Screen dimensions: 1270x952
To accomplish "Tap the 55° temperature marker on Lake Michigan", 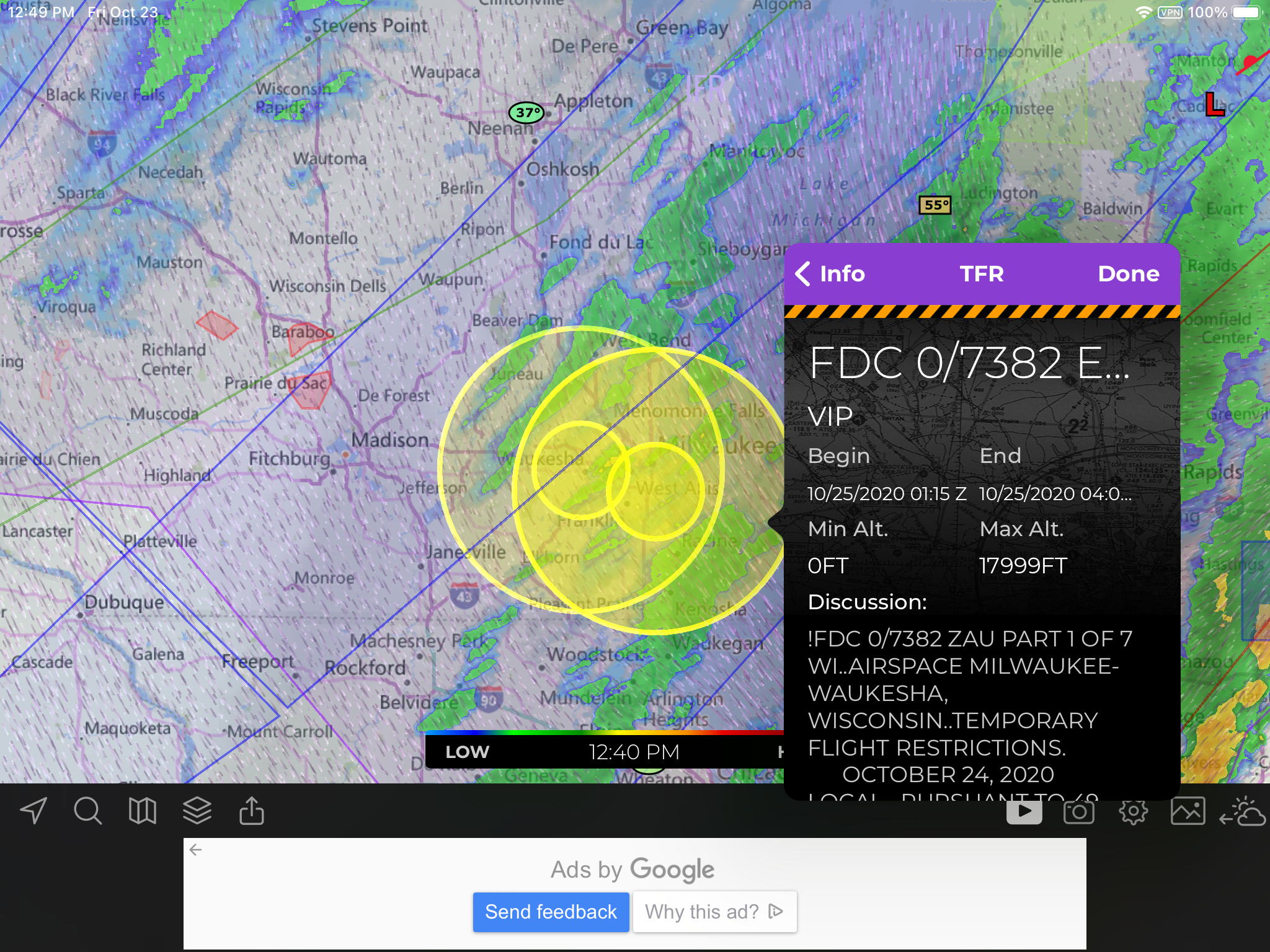I will [x=935, y=205].
